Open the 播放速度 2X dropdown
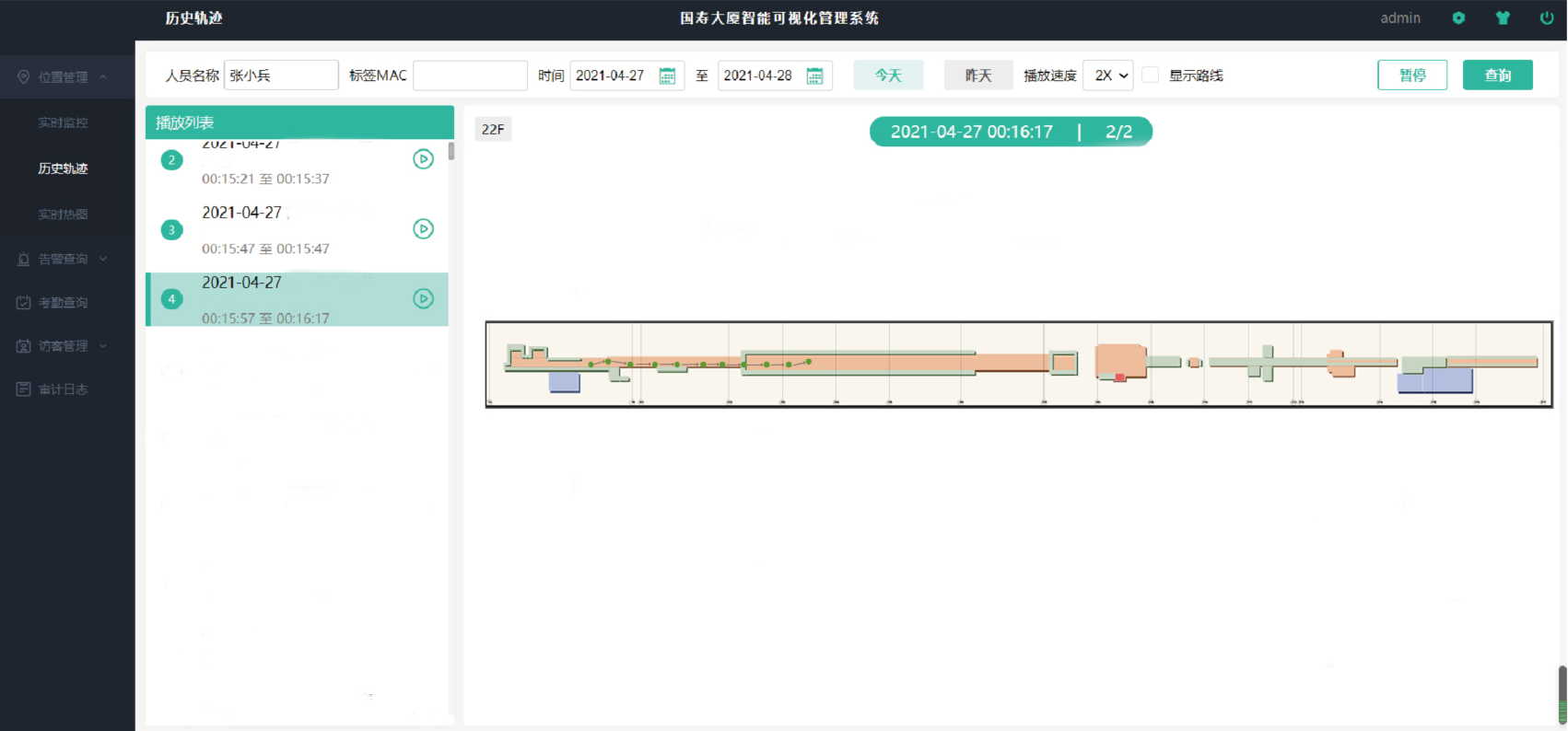Viewport: 1568px width, 731px height. coord(1108,75)
